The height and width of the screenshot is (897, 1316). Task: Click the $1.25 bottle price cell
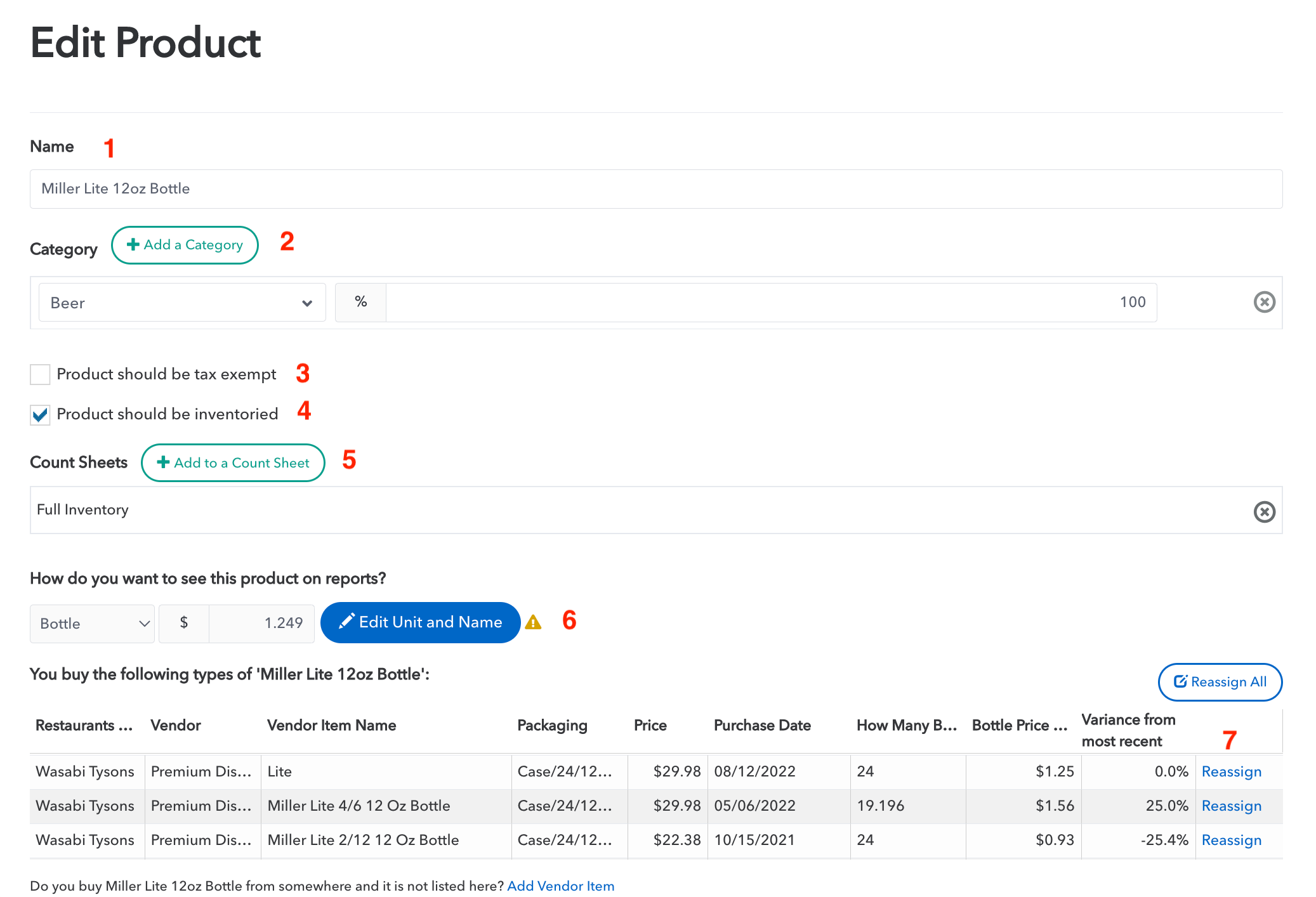point(1023,771)
